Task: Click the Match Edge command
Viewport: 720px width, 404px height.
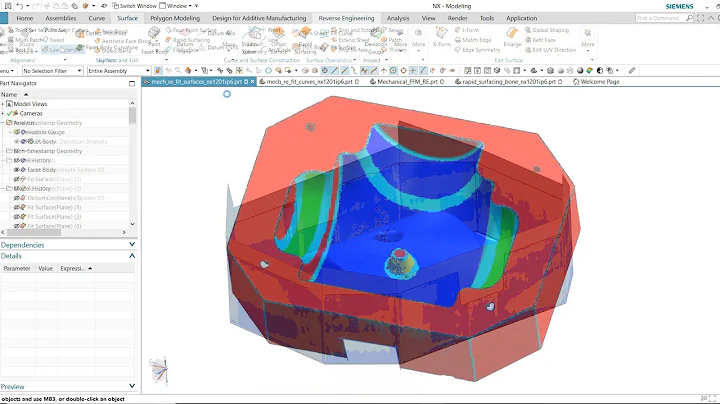Action: (473, 40)
